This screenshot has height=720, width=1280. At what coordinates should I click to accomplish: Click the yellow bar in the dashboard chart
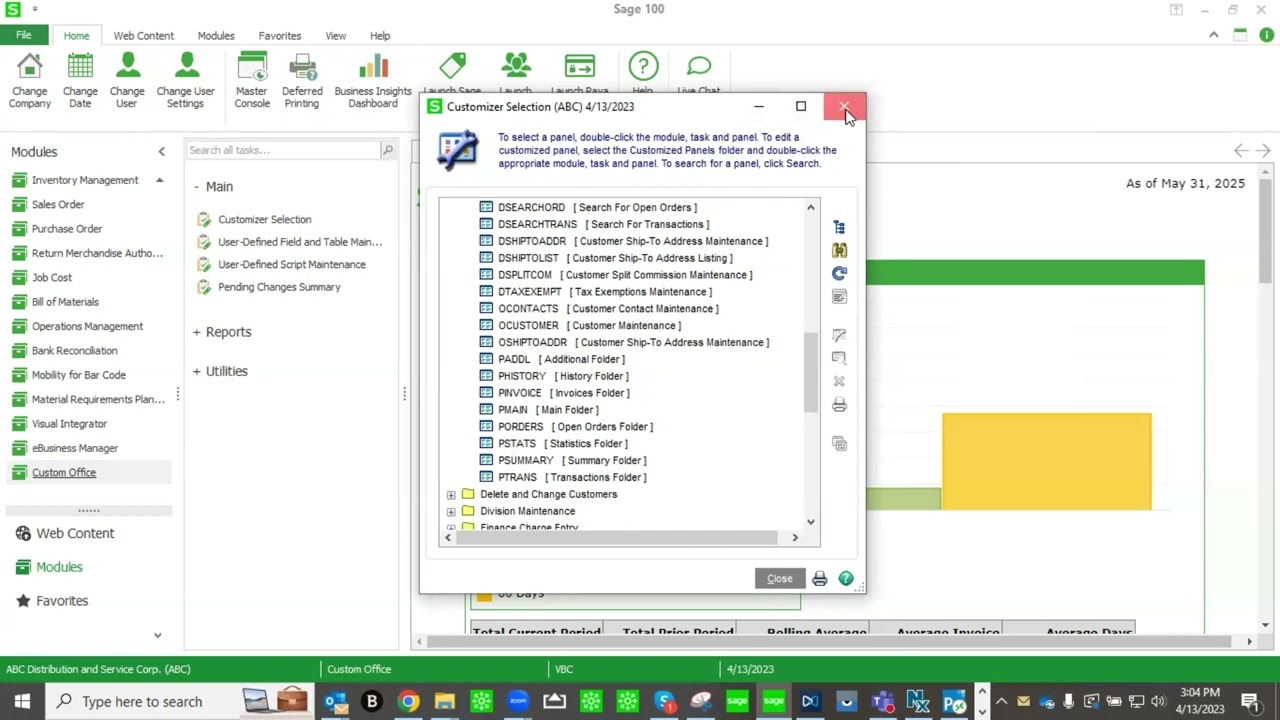click(1046, 461)
